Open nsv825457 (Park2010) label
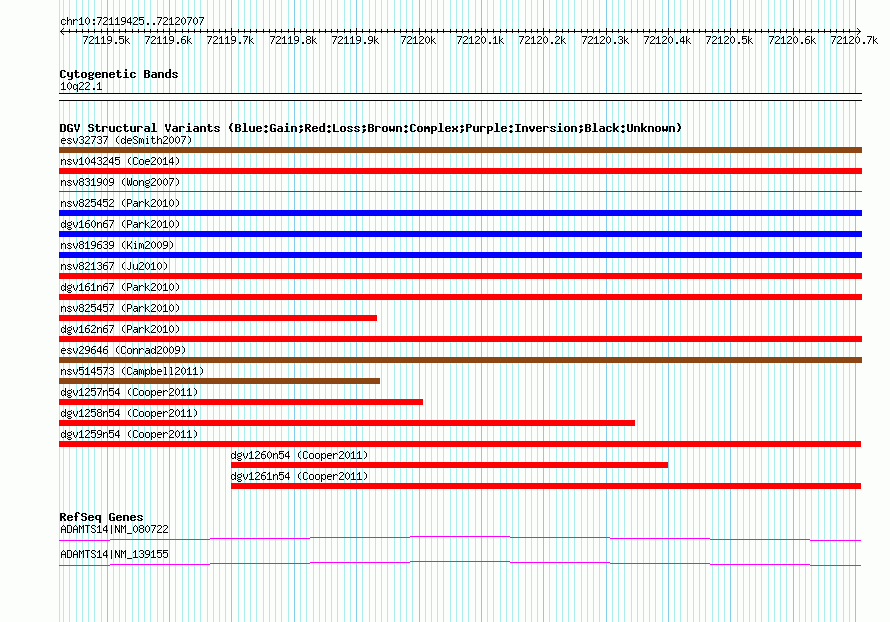 (120, 308)
